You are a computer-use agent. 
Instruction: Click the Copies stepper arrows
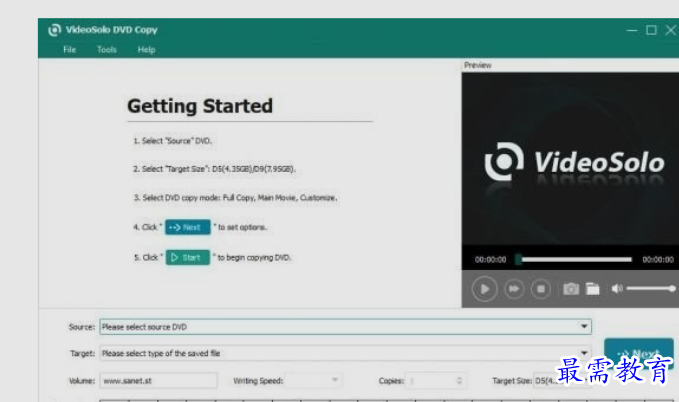click(x=459, y=381)
